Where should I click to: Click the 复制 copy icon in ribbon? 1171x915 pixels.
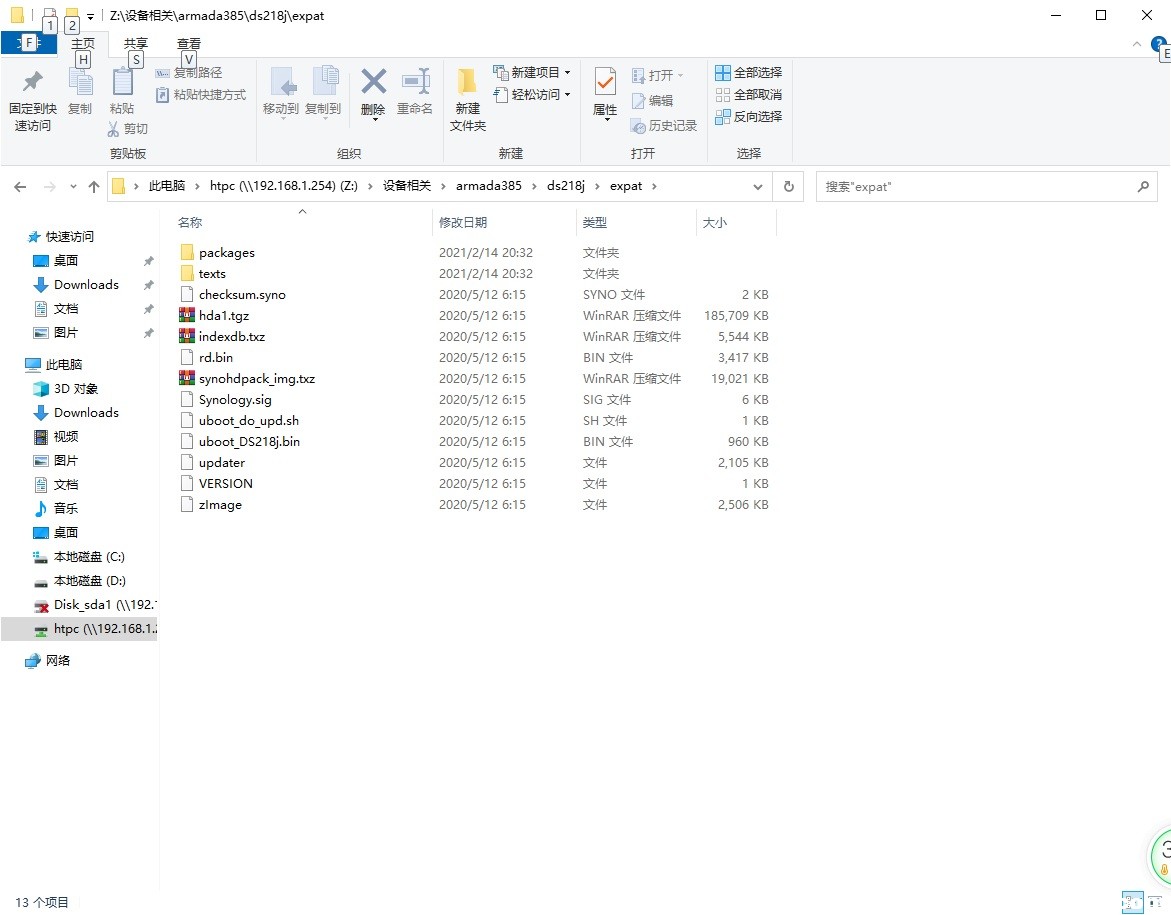point(80,91)
